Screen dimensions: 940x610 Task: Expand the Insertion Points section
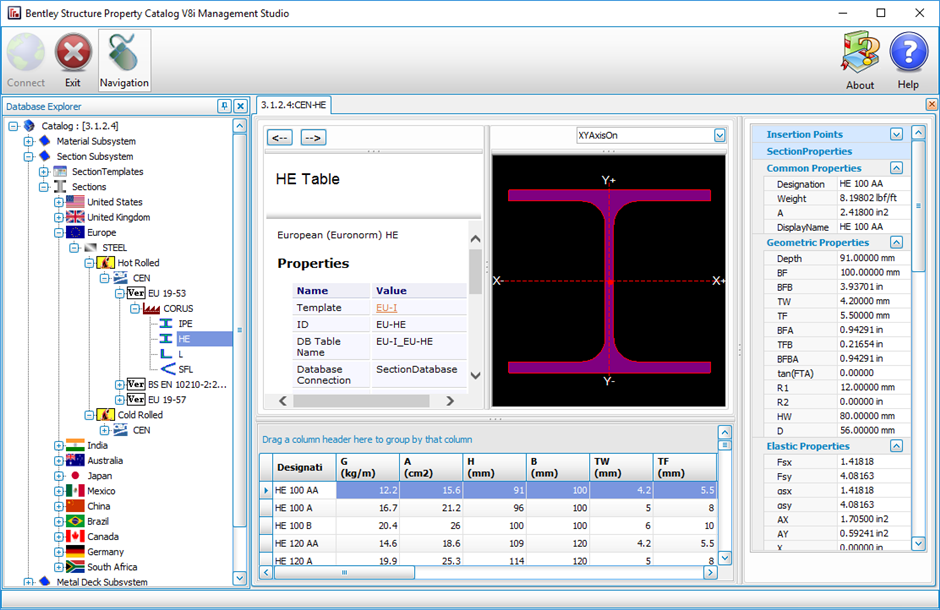coord(896,134)
